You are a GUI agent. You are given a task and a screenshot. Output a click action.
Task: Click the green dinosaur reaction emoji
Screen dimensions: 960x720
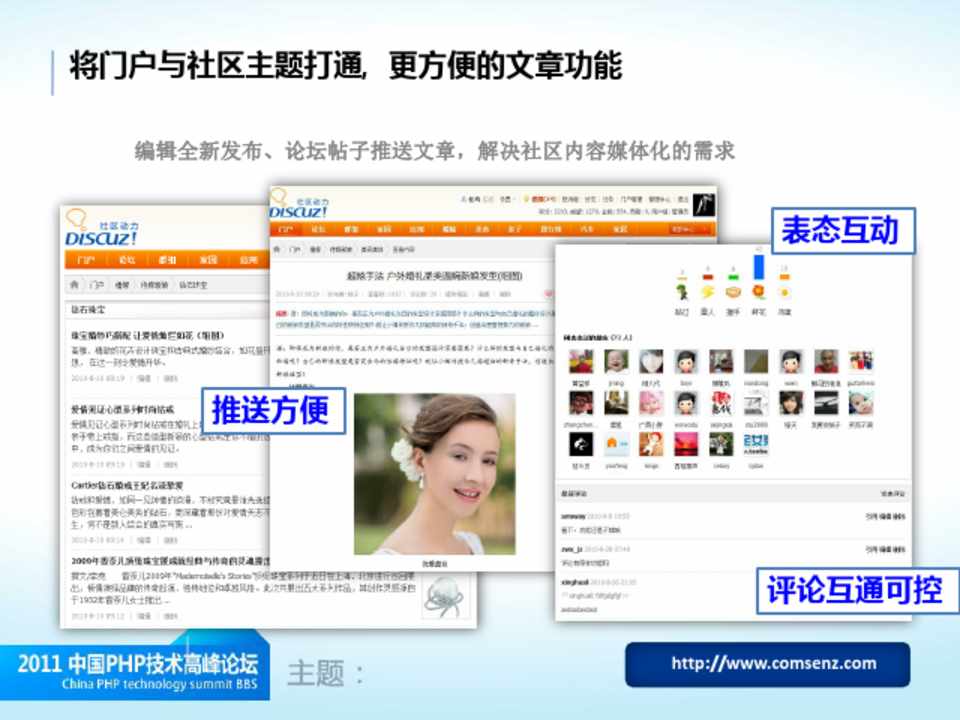coord(682,292)
